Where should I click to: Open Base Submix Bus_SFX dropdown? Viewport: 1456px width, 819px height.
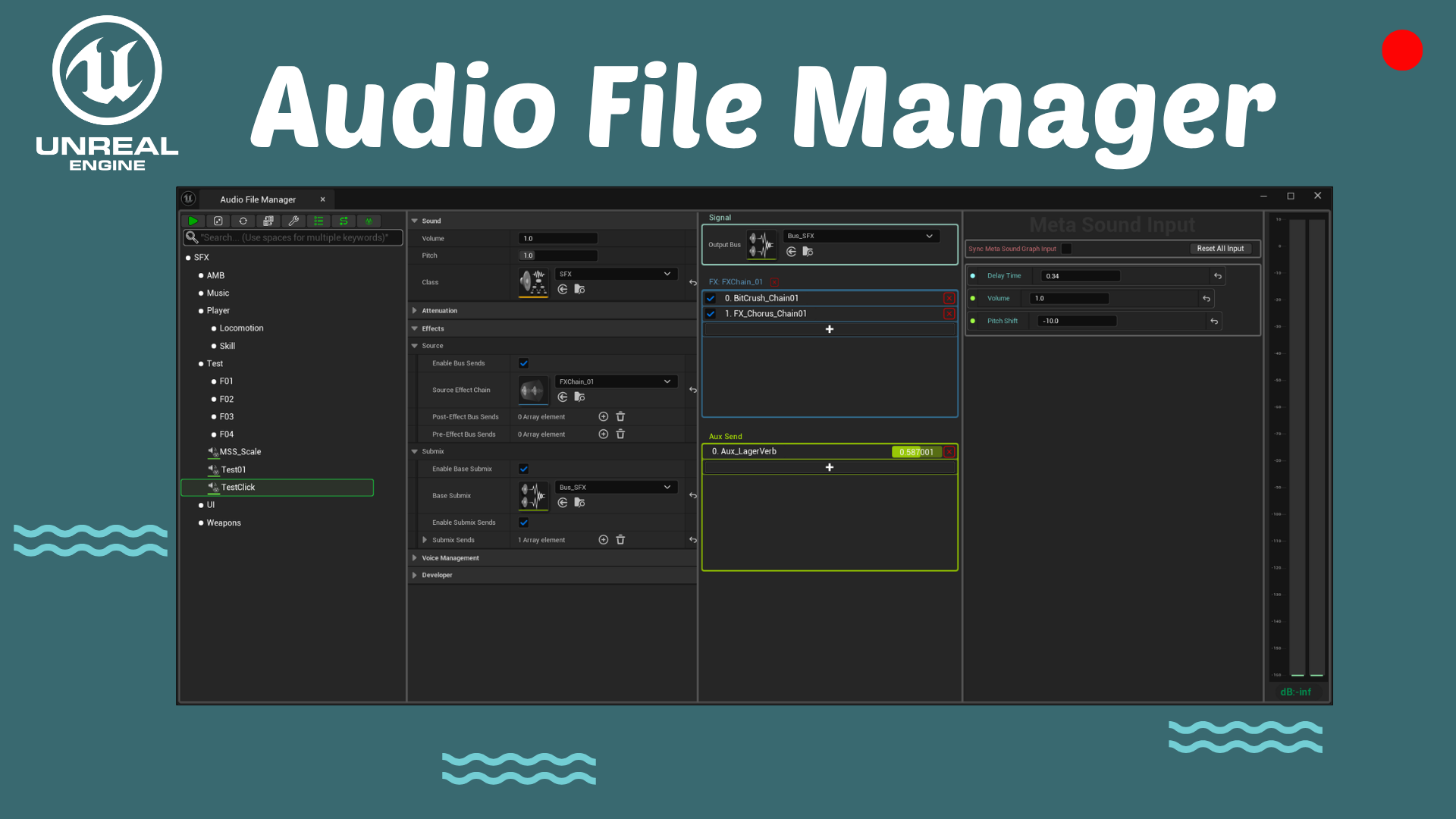(x=616, y=487)
